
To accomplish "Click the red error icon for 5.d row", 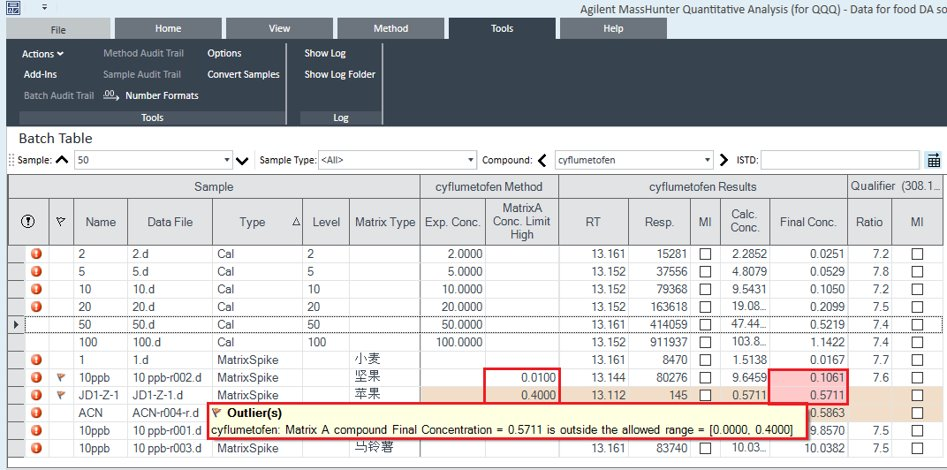I will (x=36, y=271).
